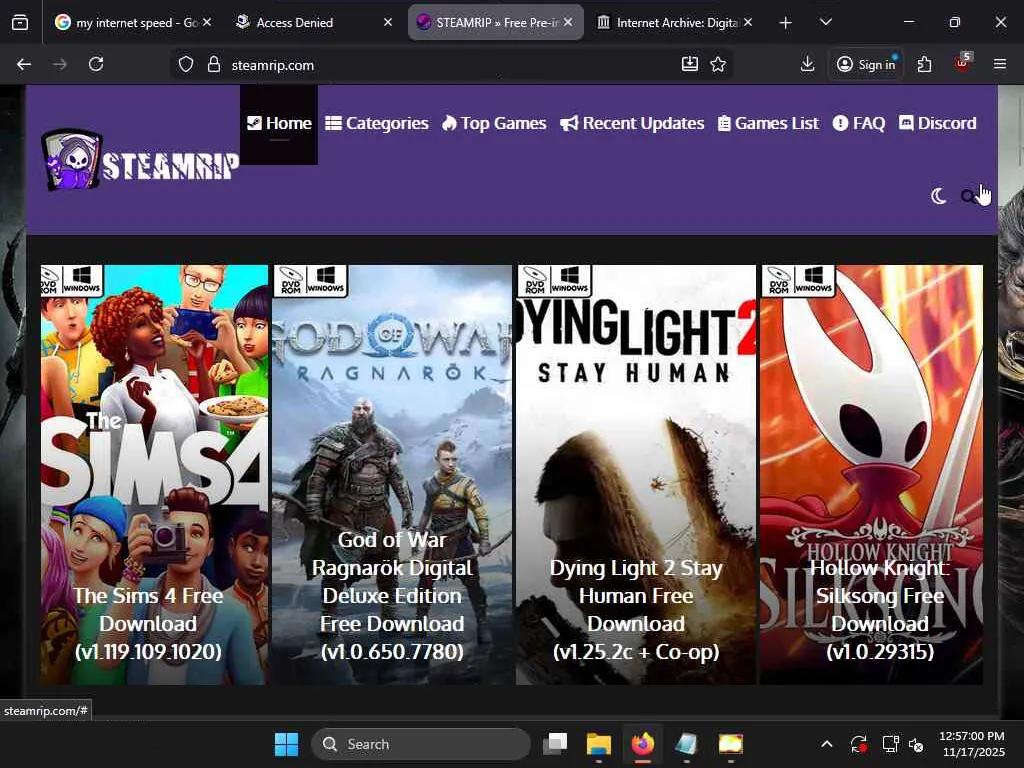The height and width of the screenshot is (768, 1024).
Task: Bookmark this page with star icon
Action: tap(718, 64)
